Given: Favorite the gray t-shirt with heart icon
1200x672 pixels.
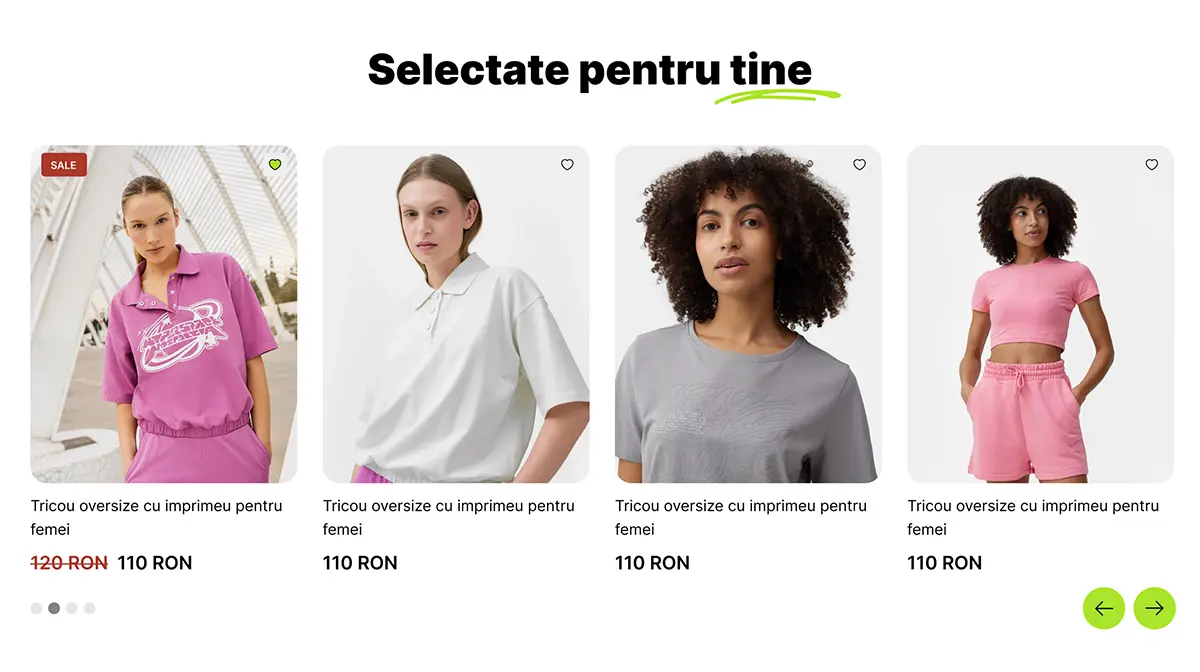Looking at the screenshot, I should point(859,165).
